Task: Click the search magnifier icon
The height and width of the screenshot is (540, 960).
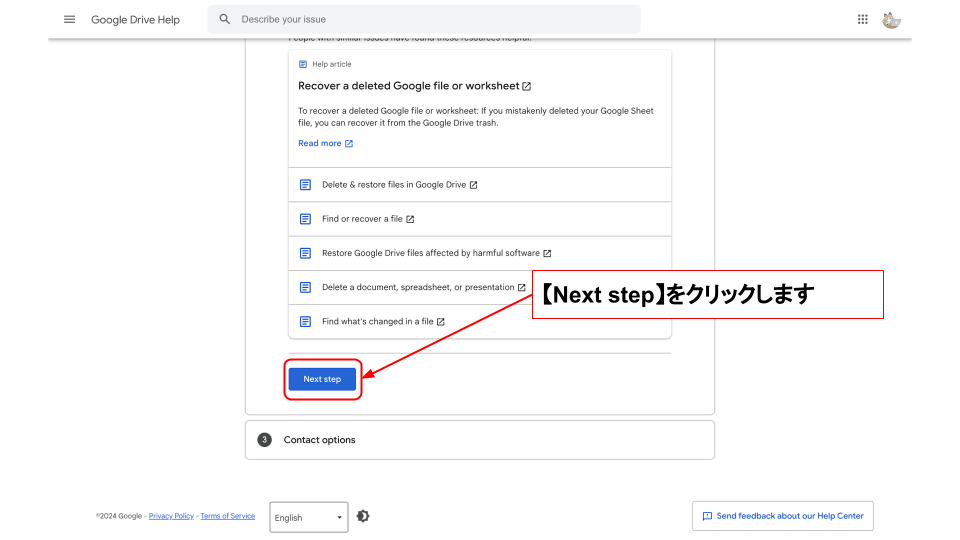Action: (x=225, y=19)
